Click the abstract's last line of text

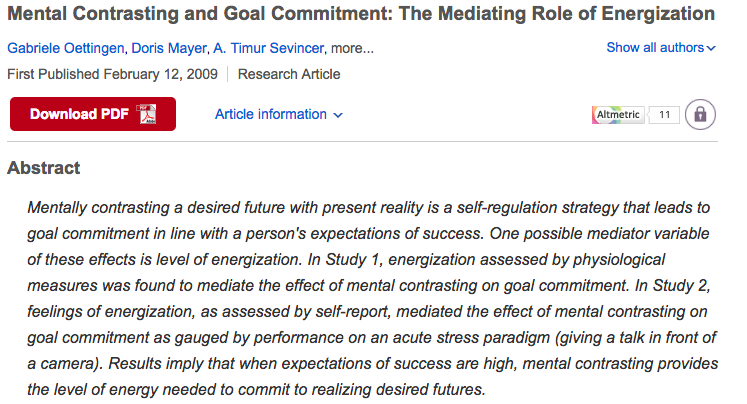256,389
